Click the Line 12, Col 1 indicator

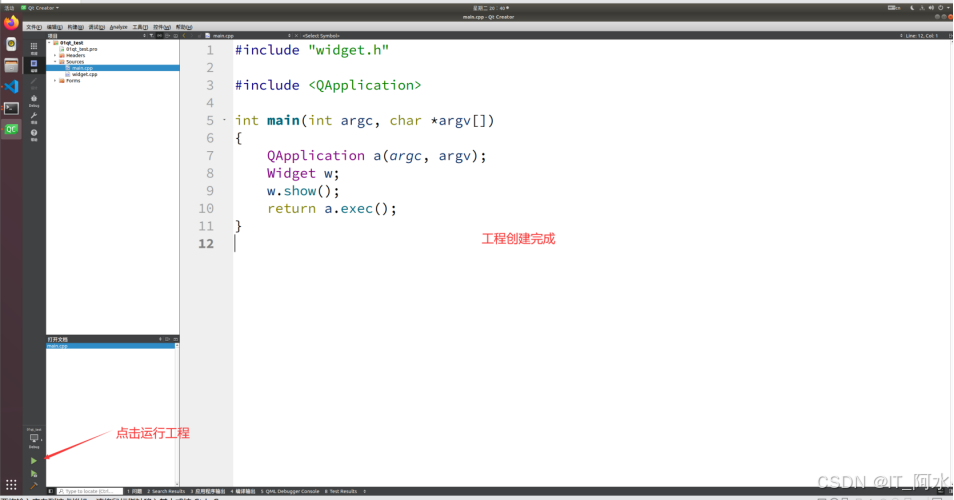(922, 36)
